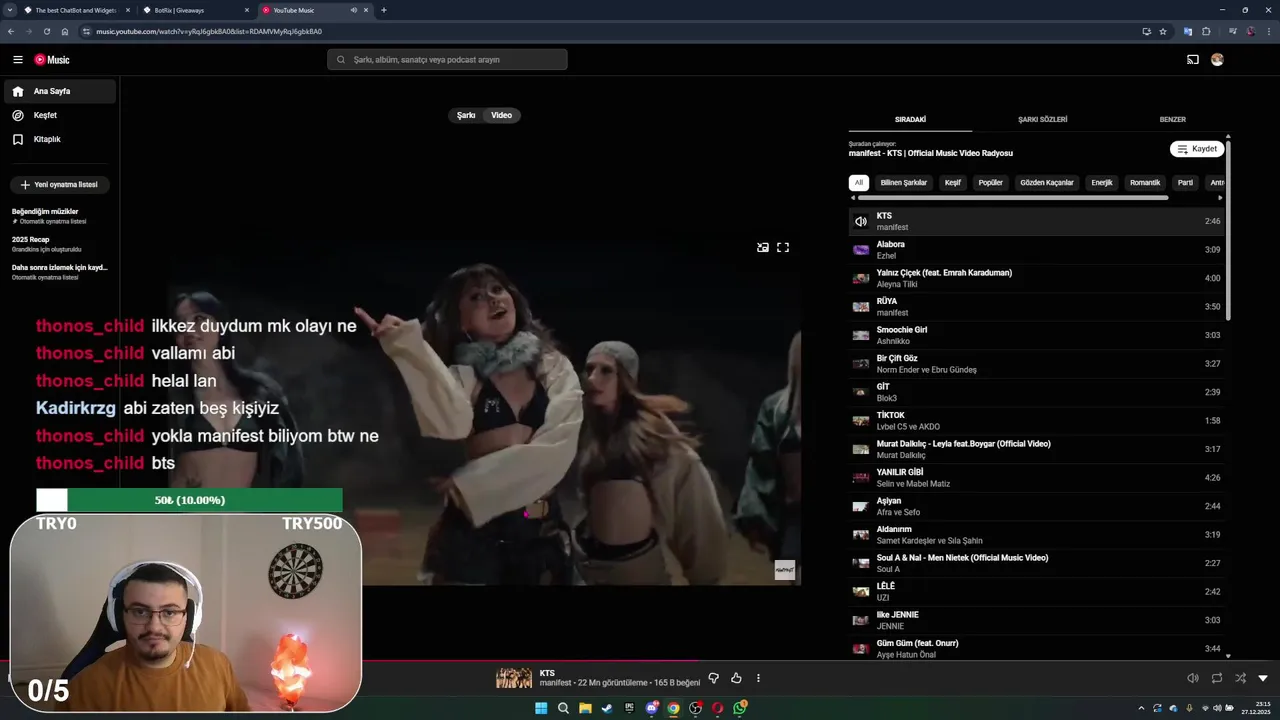The image size is (1280, 720).
Task: Open the browser home page
Action: (65, 31)
